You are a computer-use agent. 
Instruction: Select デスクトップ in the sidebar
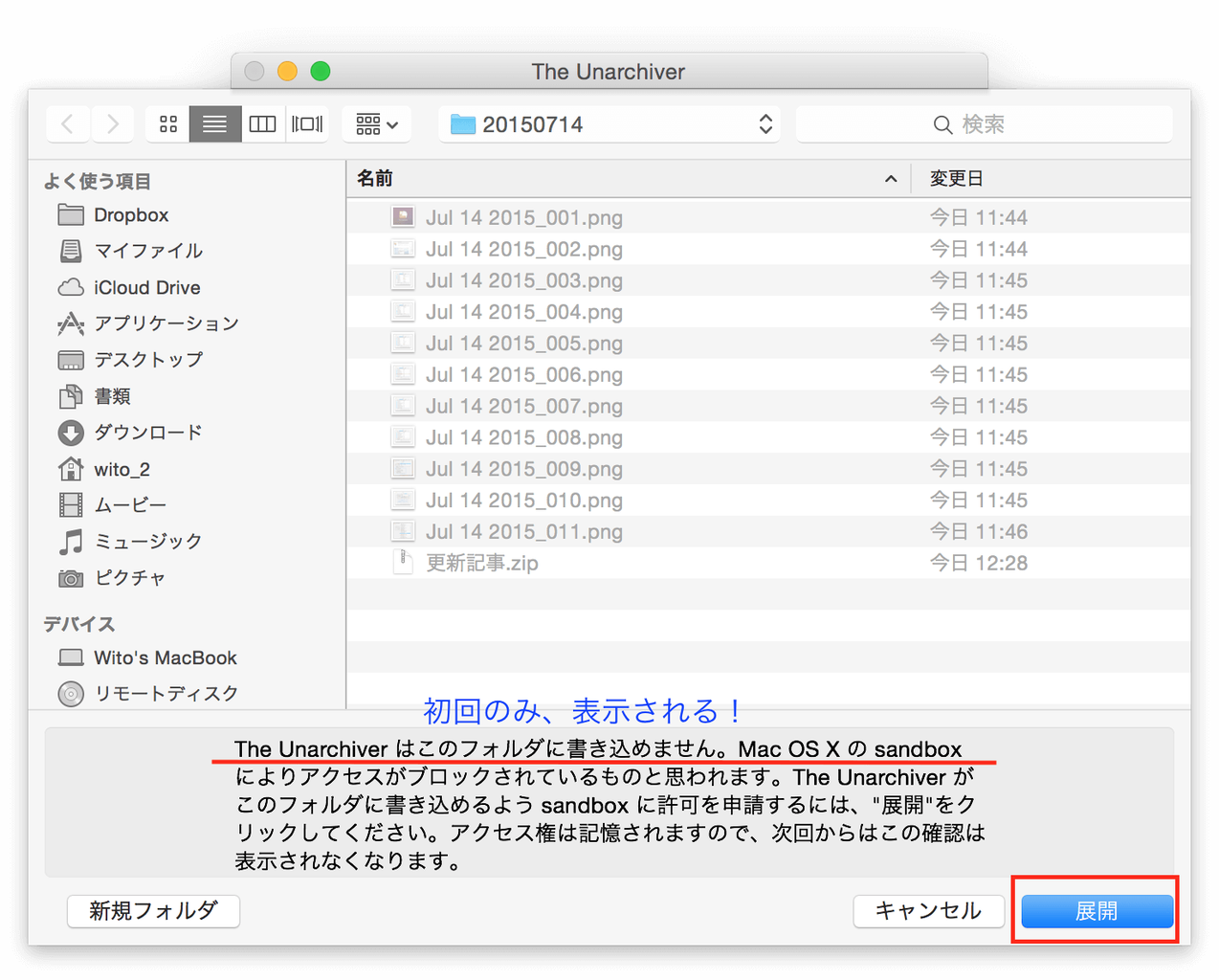coord(148,360)
